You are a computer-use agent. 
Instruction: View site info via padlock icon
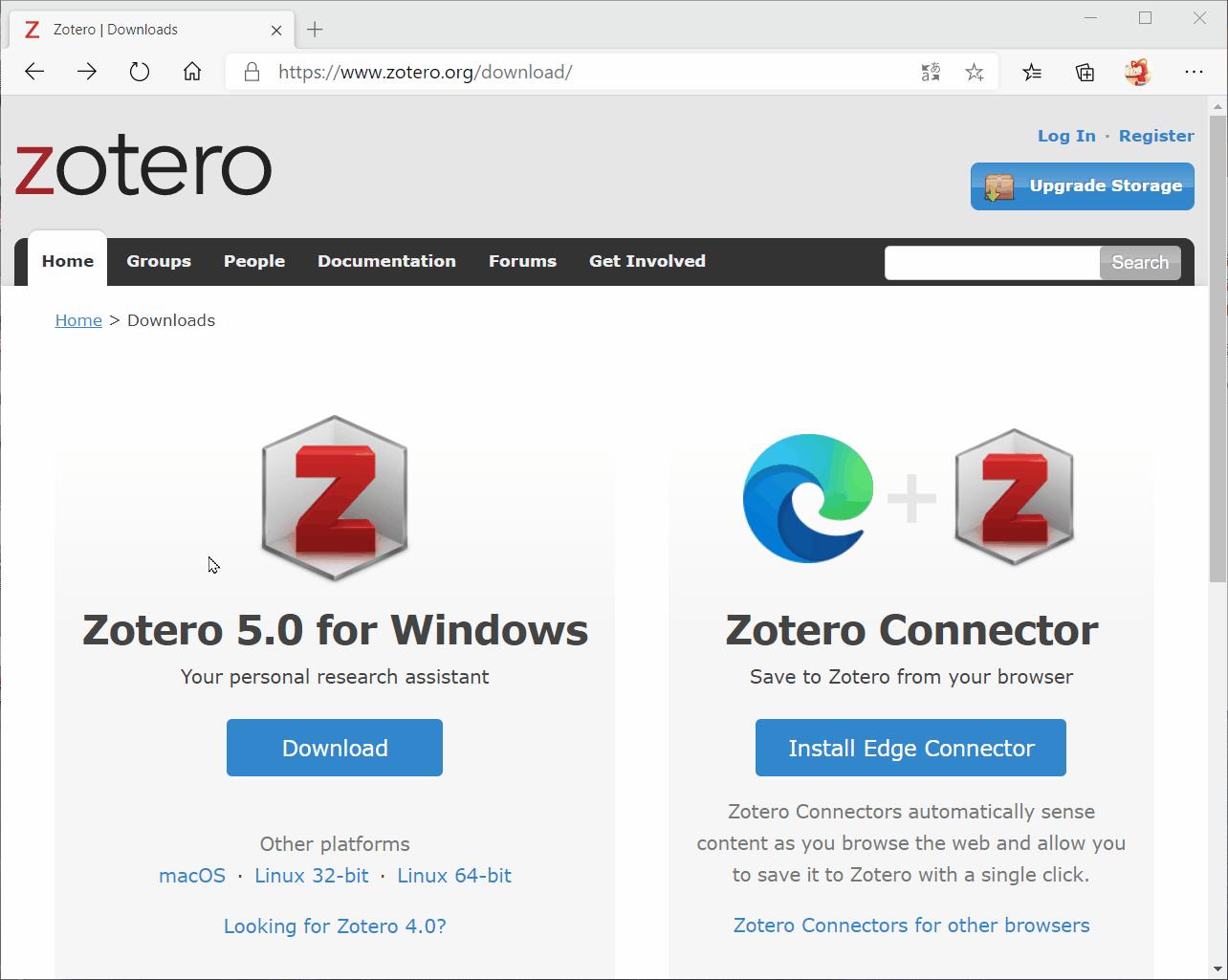pos(252,72)
